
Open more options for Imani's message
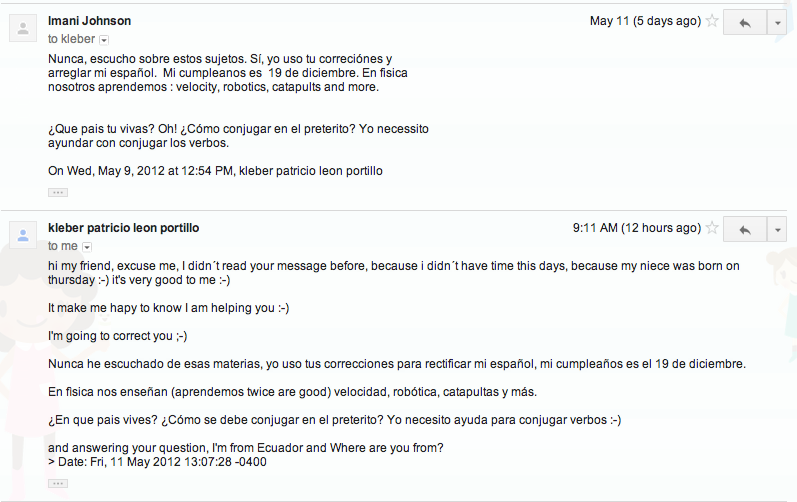coord(777,22)
